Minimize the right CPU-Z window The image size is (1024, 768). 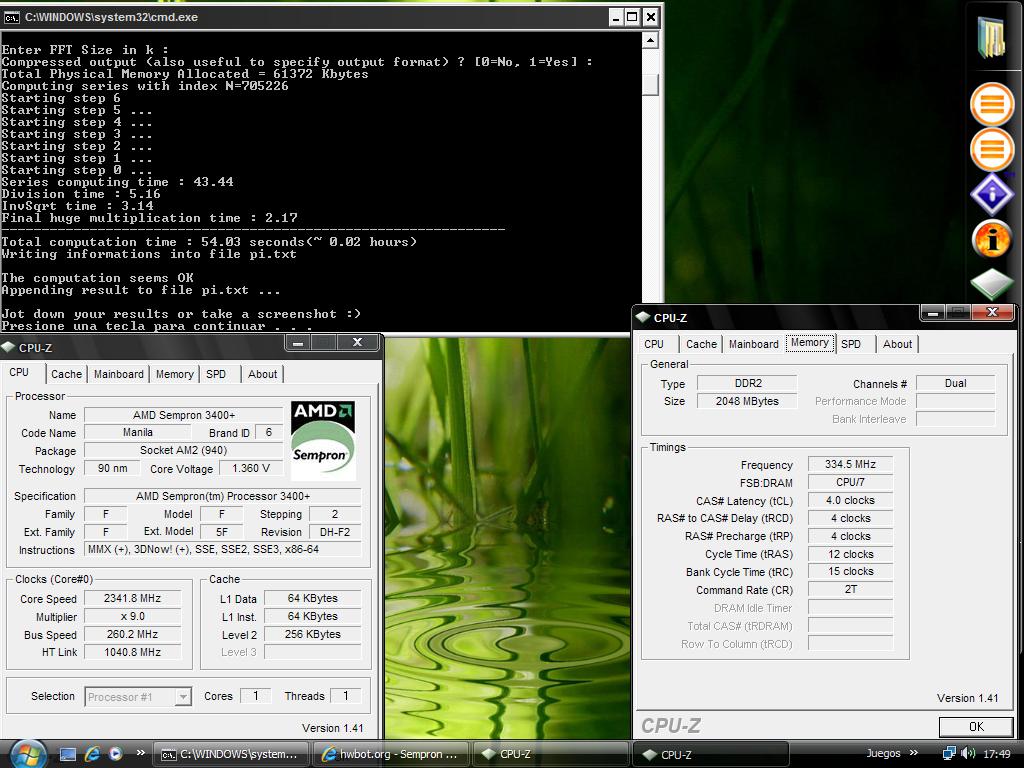tap(933, 313)
